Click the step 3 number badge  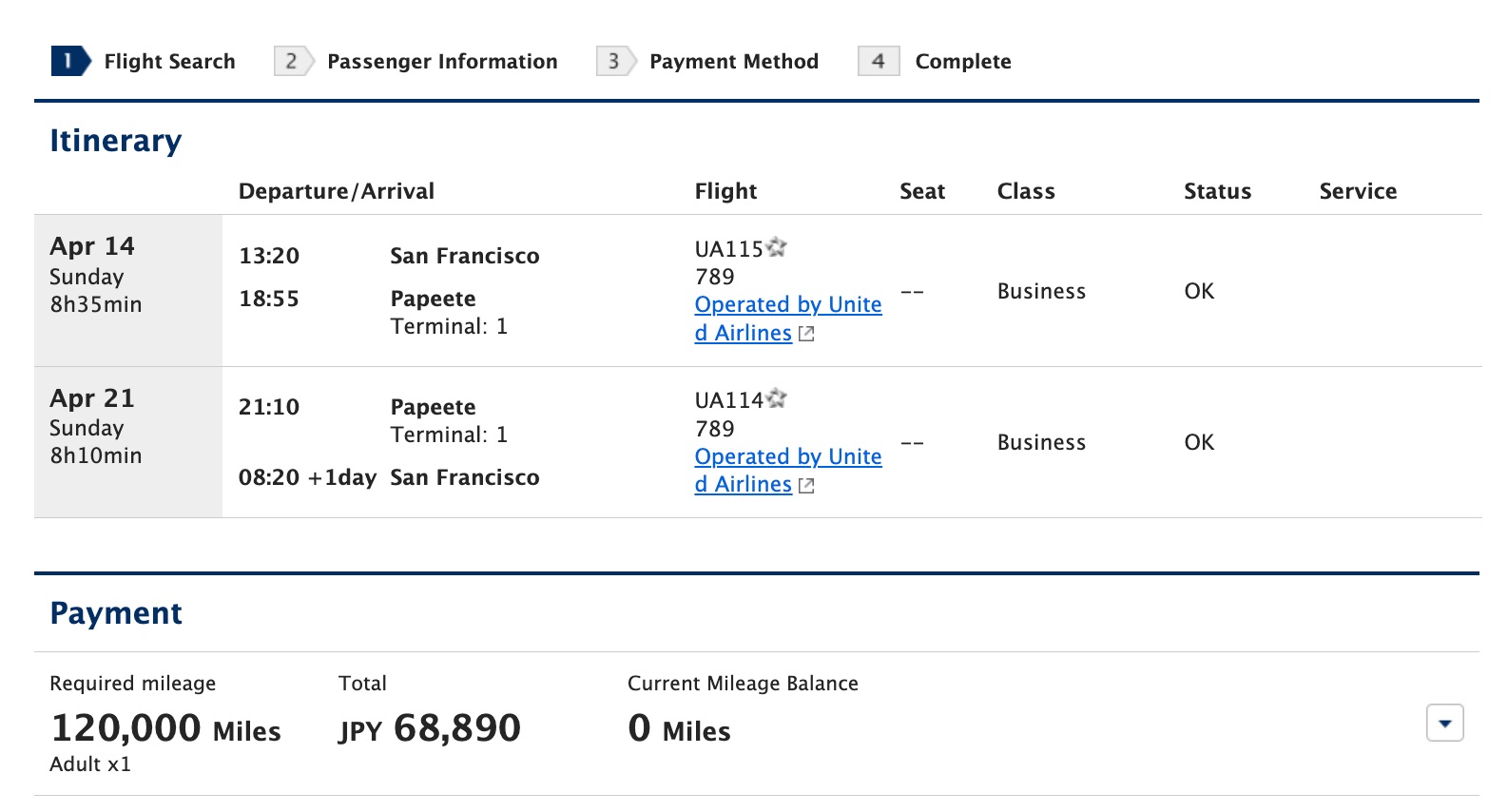[x=614, y=61]
